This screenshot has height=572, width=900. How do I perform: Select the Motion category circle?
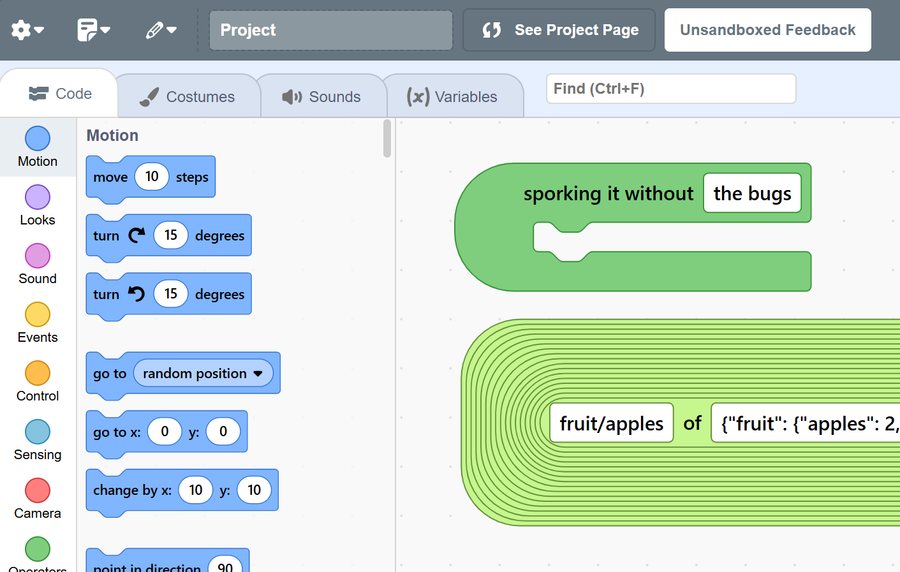click(x=37, y=139)
